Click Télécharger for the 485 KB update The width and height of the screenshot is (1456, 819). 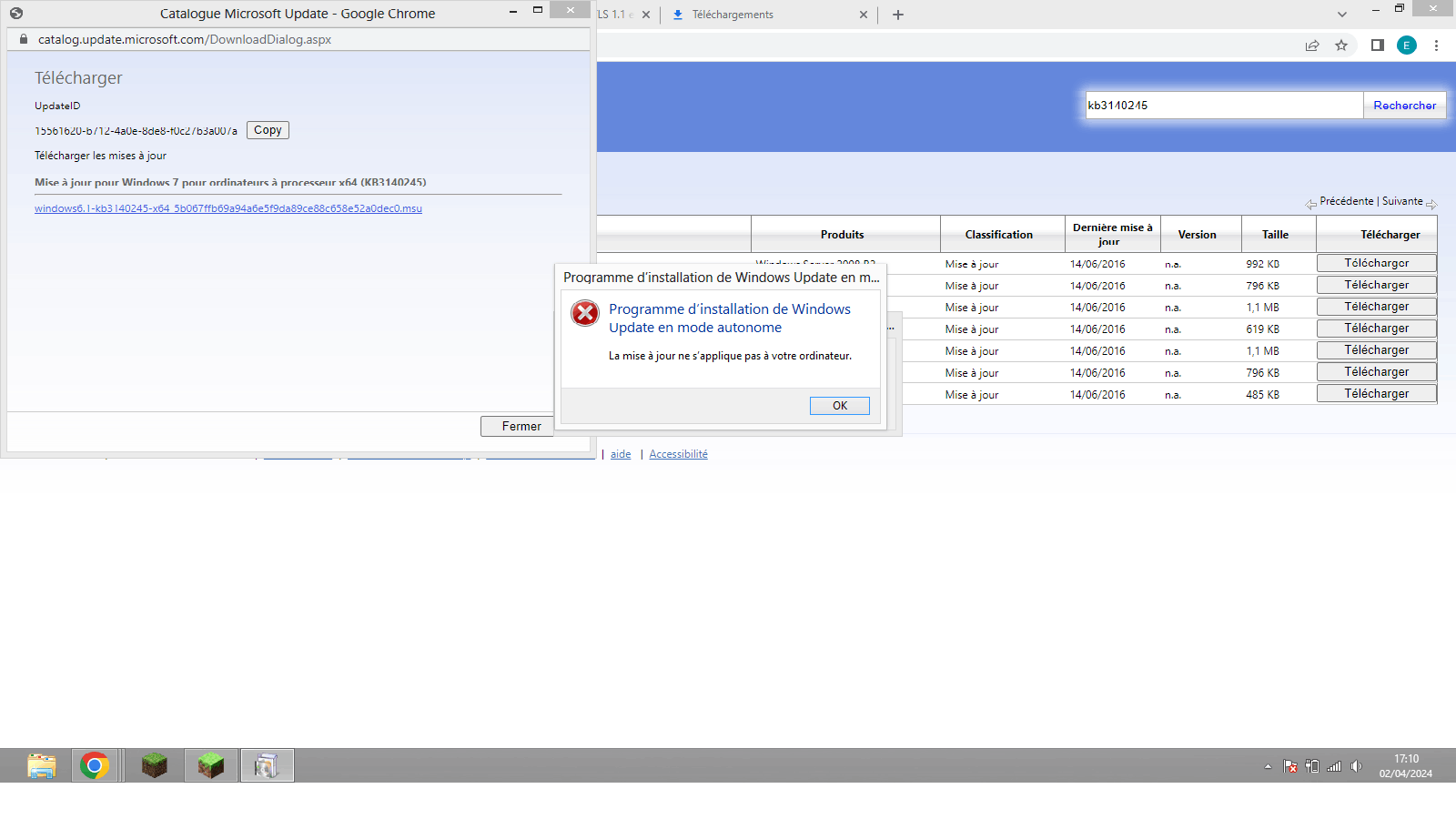coord(1377,394)
